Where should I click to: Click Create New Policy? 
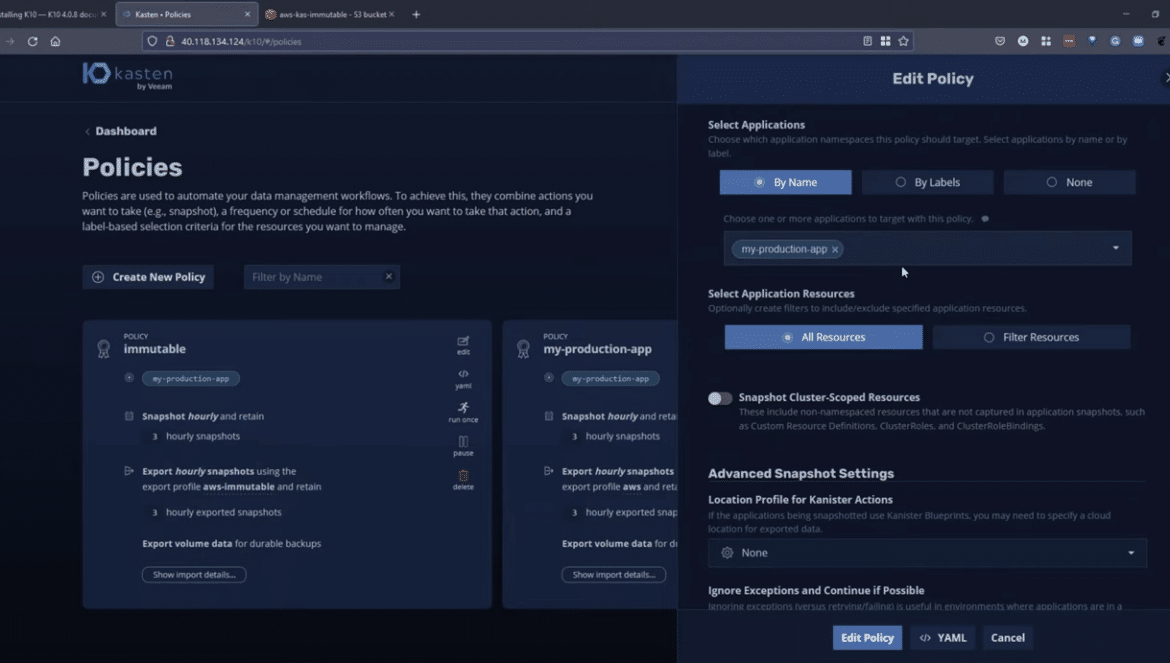tap(148, 277)
